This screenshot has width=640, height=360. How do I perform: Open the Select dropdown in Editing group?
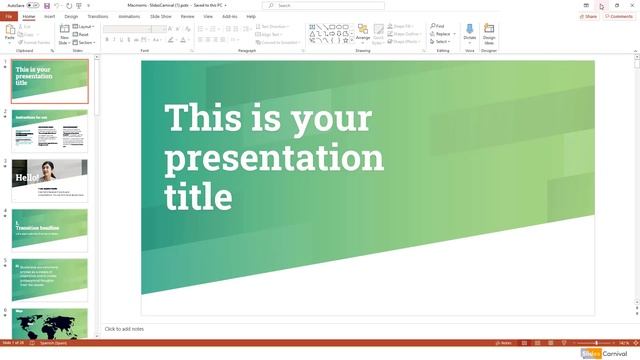(x=440, y=42)
